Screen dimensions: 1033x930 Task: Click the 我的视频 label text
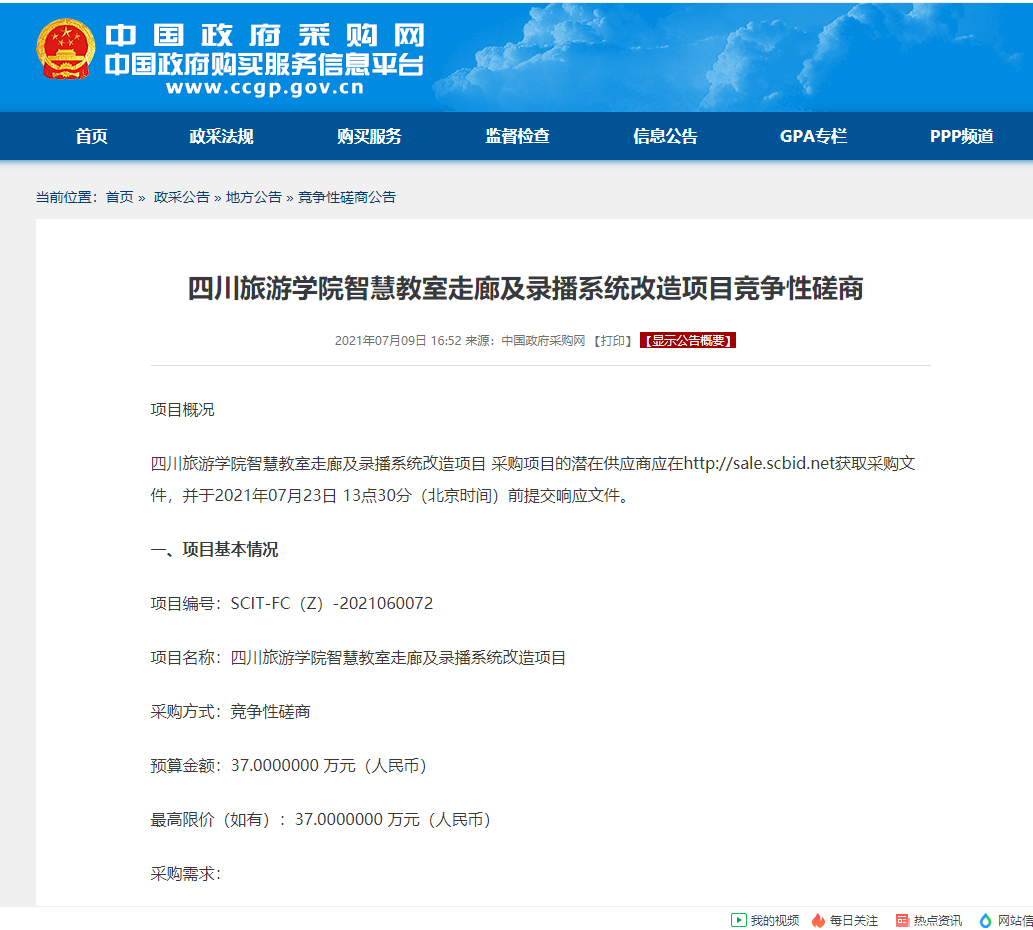[775, 920]
